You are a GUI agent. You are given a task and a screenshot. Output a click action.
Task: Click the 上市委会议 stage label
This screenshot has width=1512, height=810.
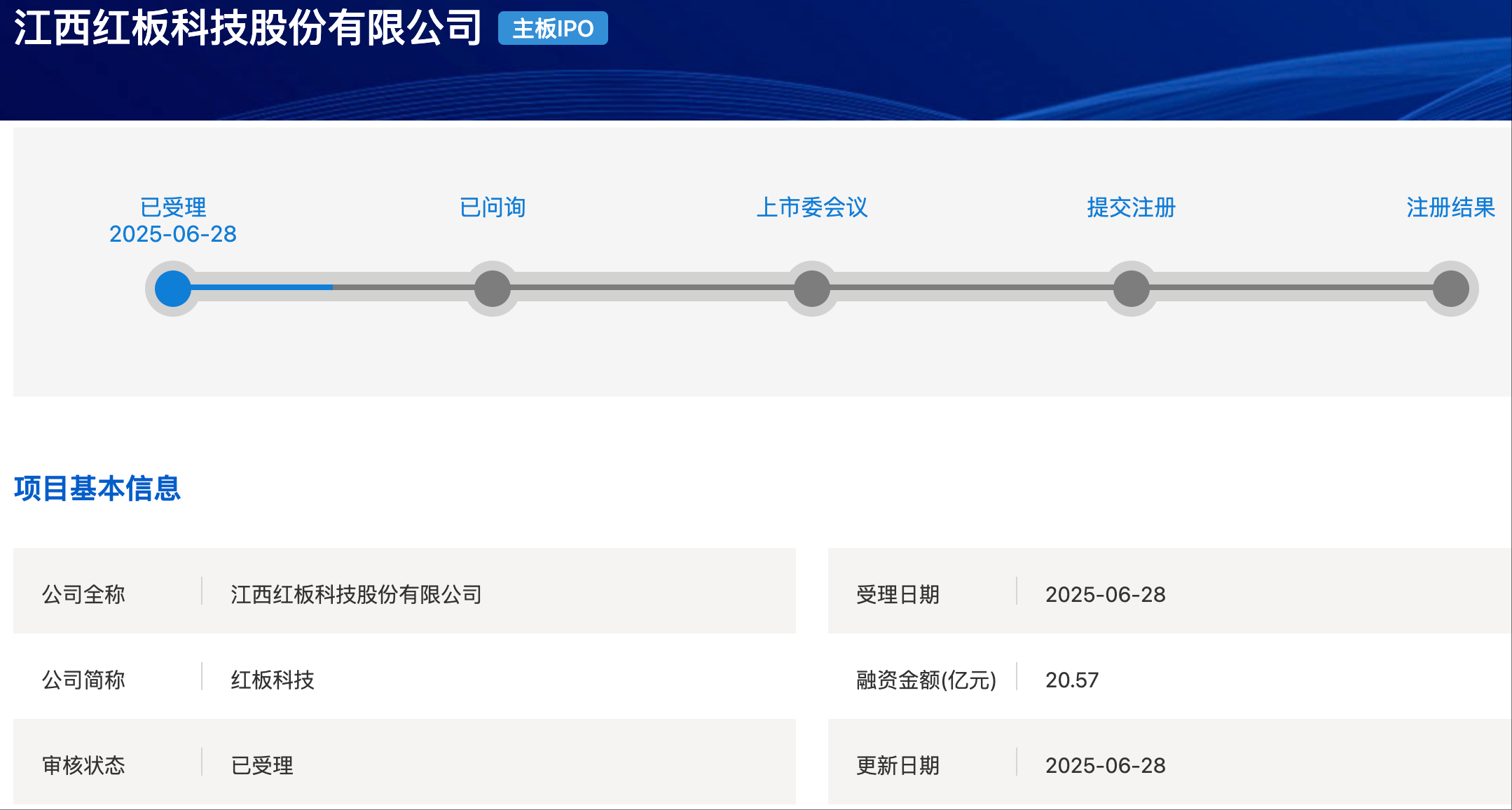[812, 207]
